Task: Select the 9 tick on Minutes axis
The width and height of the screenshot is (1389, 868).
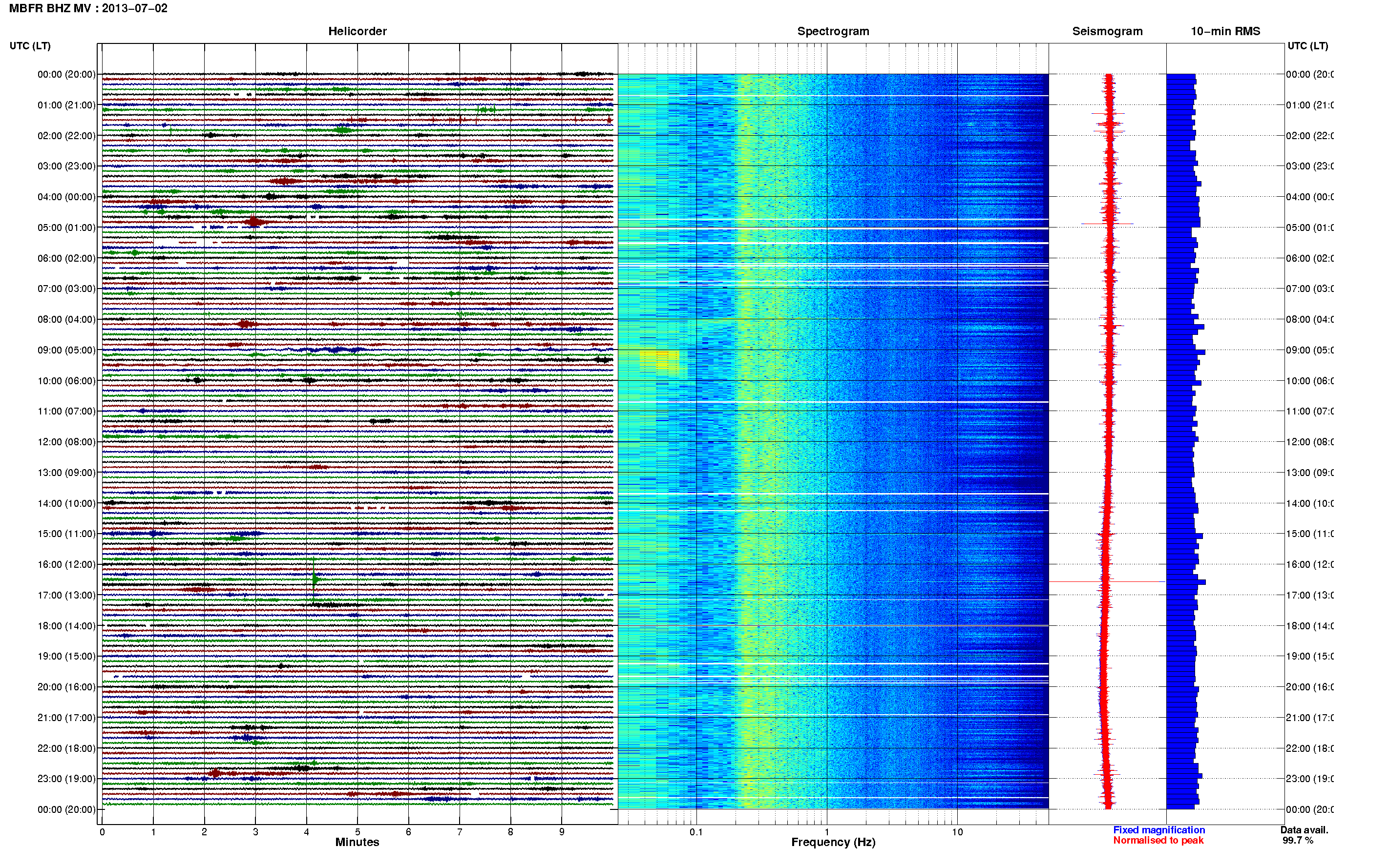Action: [562, 832]
